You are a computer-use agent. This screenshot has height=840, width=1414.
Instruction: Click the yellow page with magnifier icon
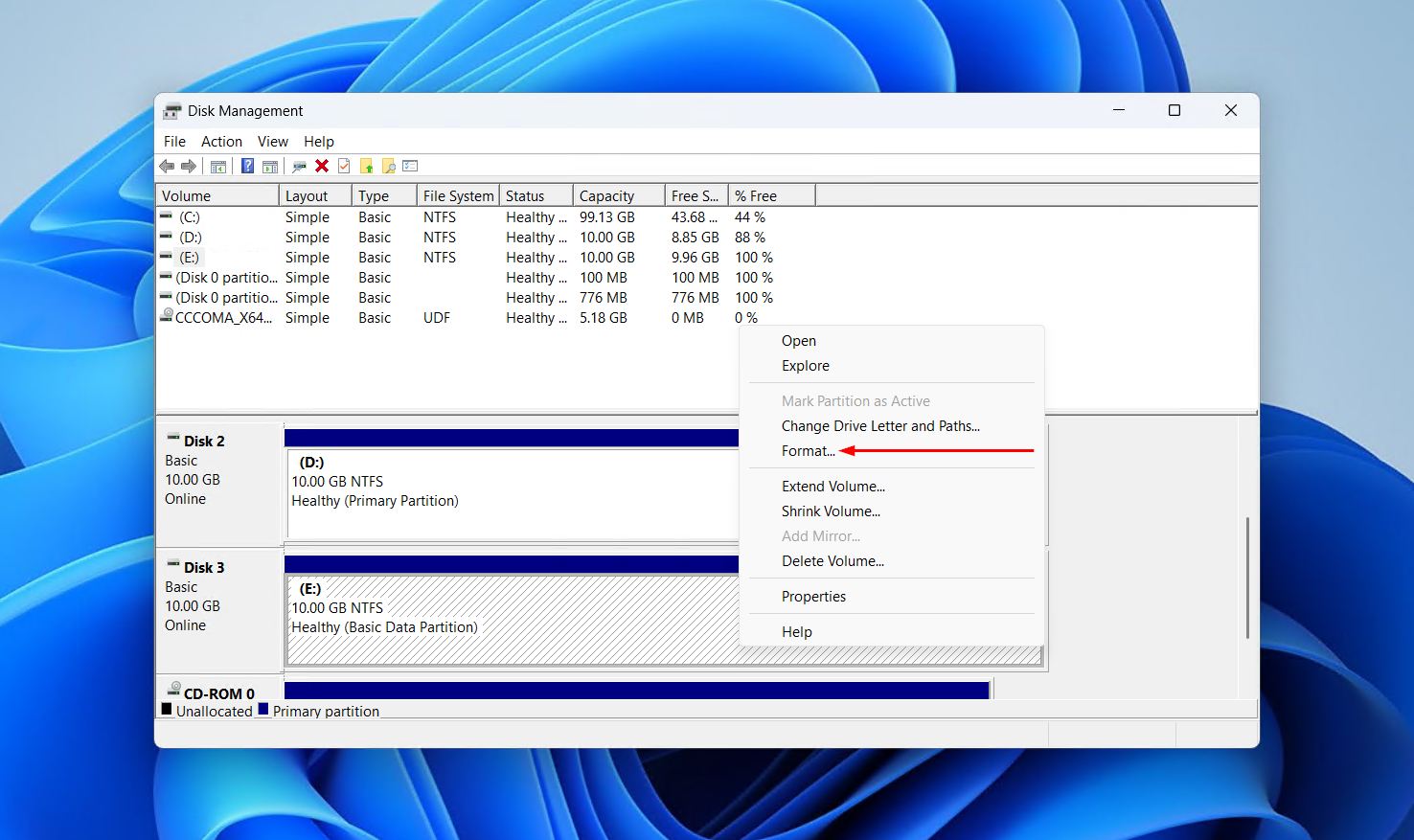388,167
